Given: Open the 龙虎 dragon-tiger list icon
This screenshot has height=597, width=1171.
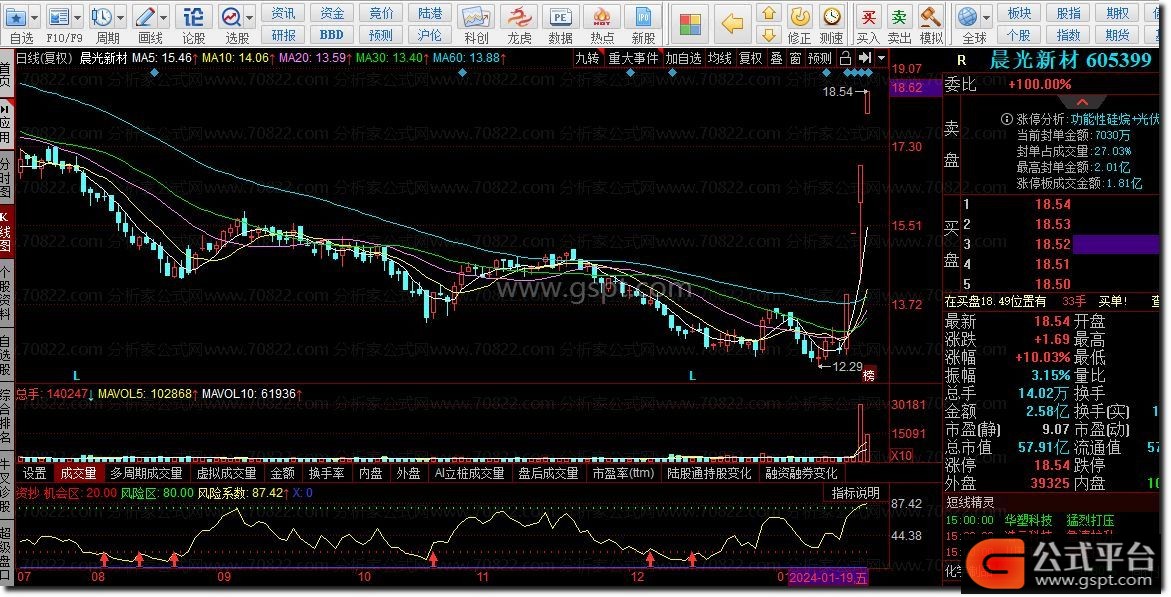Looking at the screenshot, I should click(x=518, y=16).
